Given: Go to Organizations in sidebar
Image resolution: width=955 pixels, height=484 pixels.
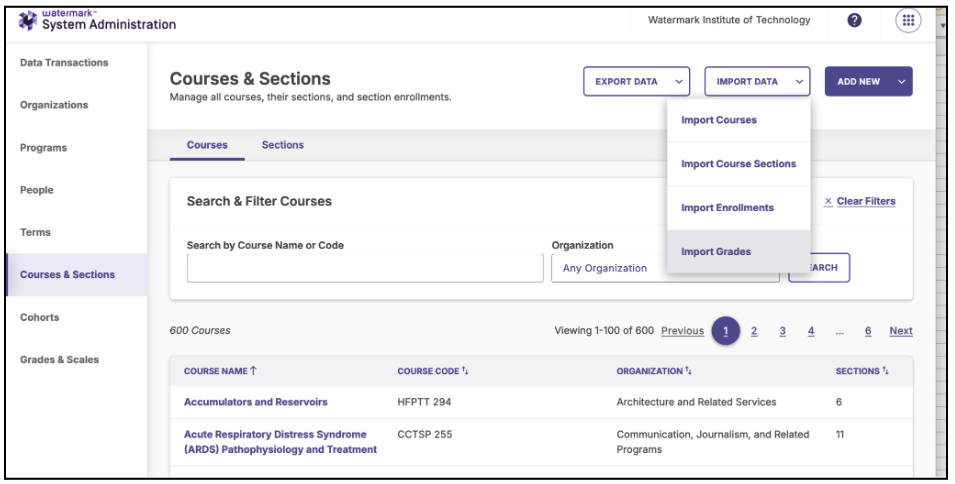Looking at the screenshot, I should [54, 105].
